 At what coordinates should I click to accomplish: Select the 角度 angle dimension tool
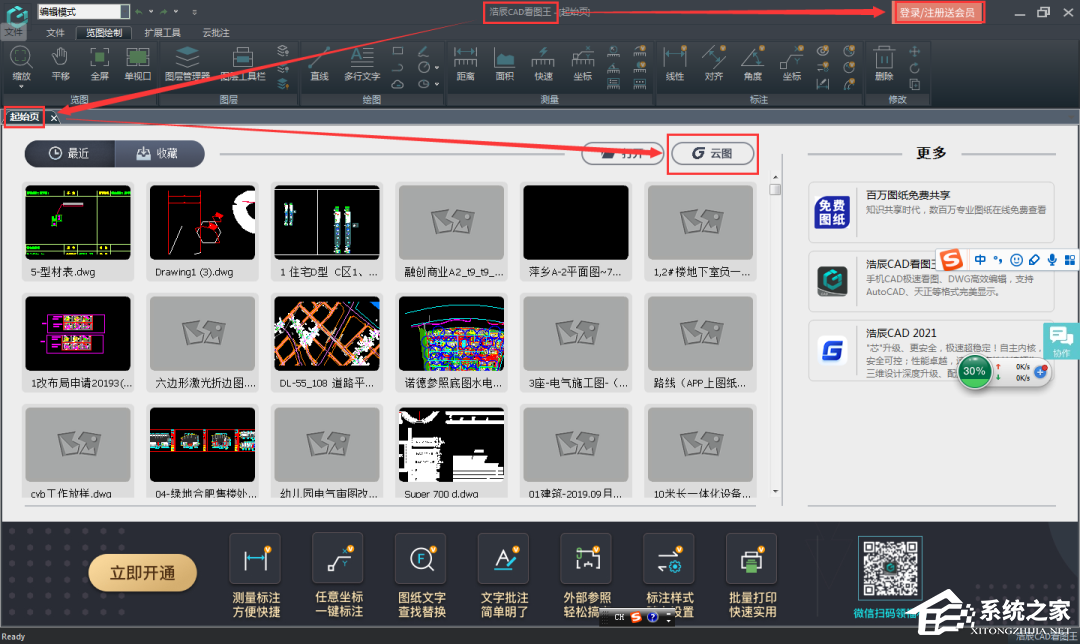point(753,63)
